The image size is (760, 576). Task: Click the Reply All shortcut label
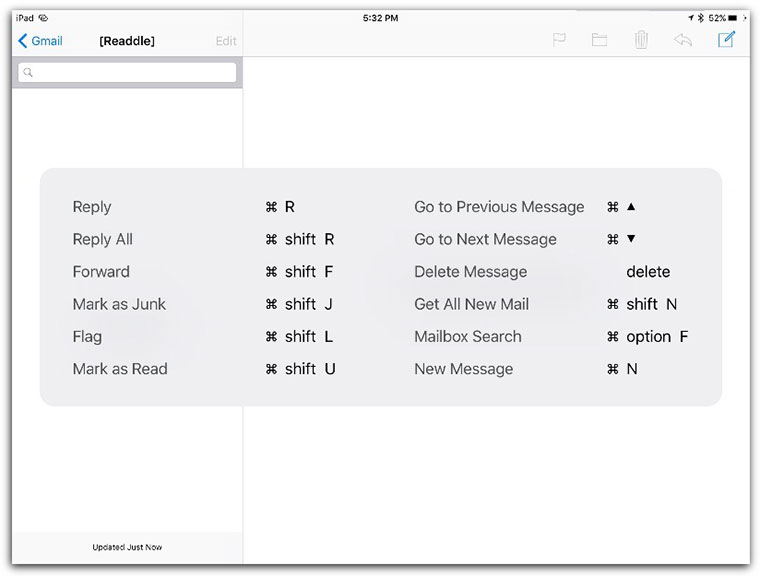click(x=103, y=240)
